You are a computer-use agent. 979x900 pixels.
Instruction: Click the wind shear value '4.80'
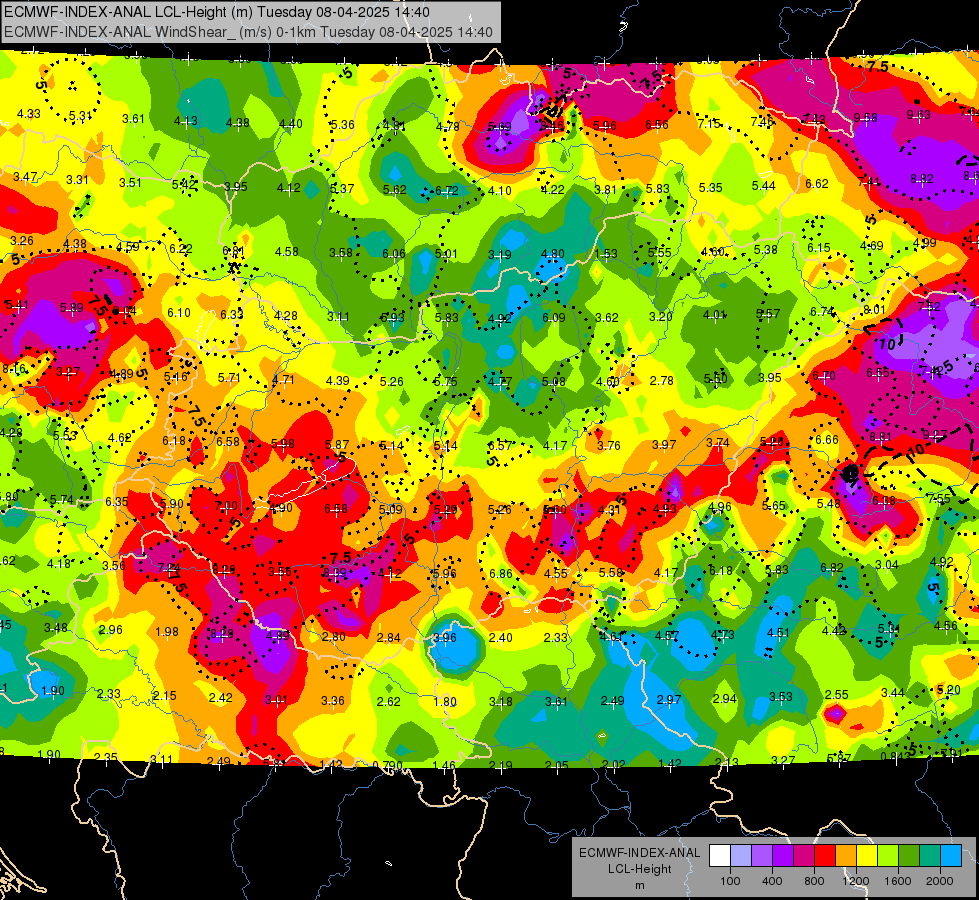pos(552,254)
